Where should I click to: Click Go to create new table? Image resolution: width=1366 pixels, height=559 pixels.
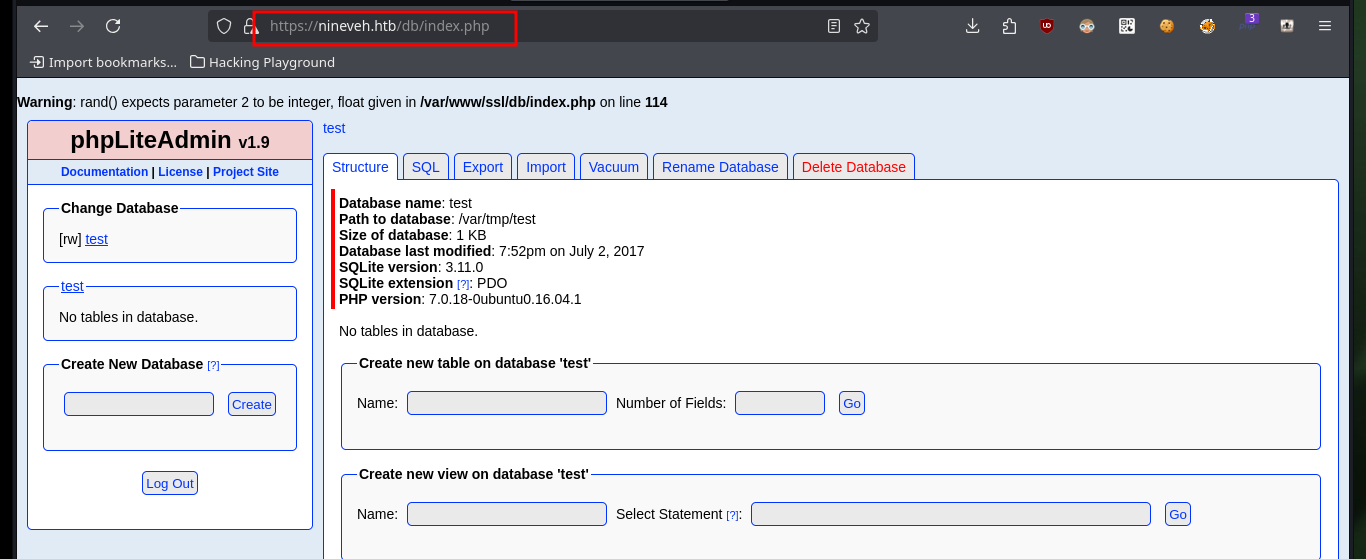[x=852, y=403]
